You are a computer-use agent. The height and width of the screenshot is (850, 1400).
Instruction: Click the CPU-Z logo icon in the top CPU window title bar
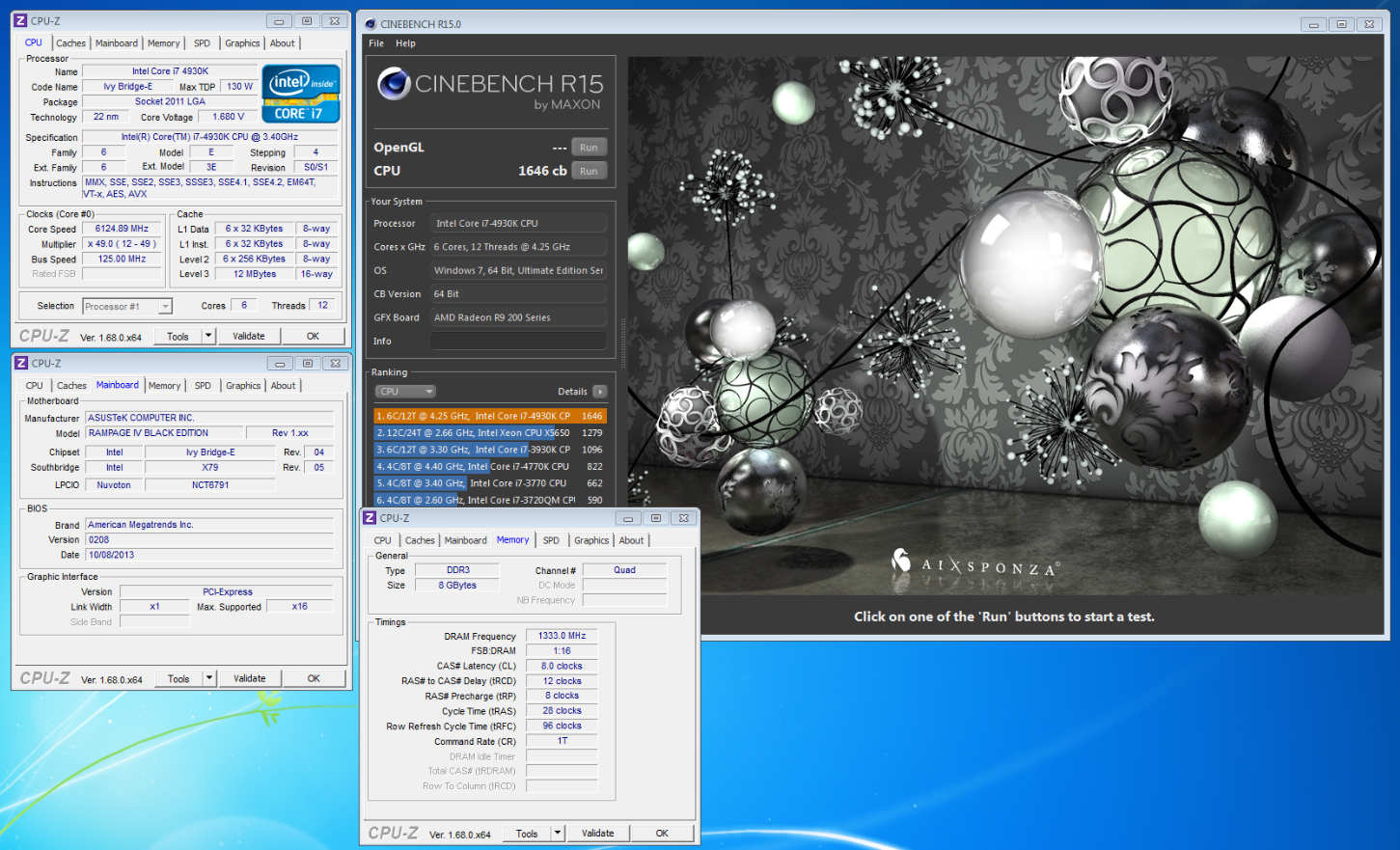tap(20, 20)
